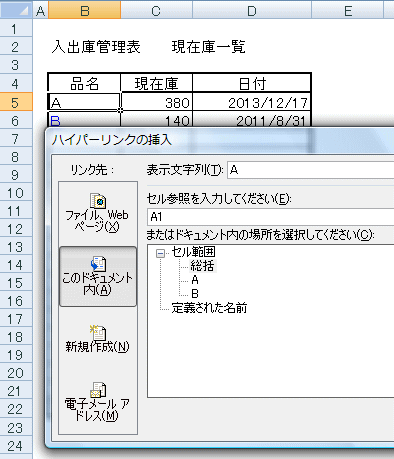Screen dimensions: 394x459
Task: Click the セル範囲 tree label
Action: coord(193,252)
